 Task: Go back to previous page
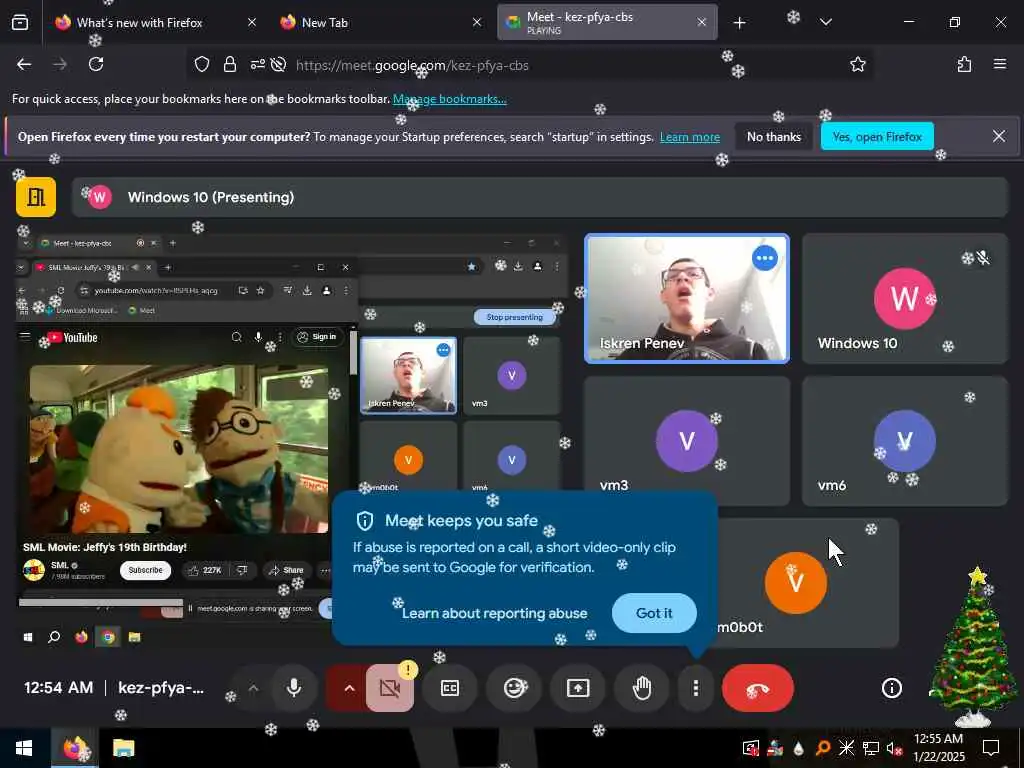(24, 64)
